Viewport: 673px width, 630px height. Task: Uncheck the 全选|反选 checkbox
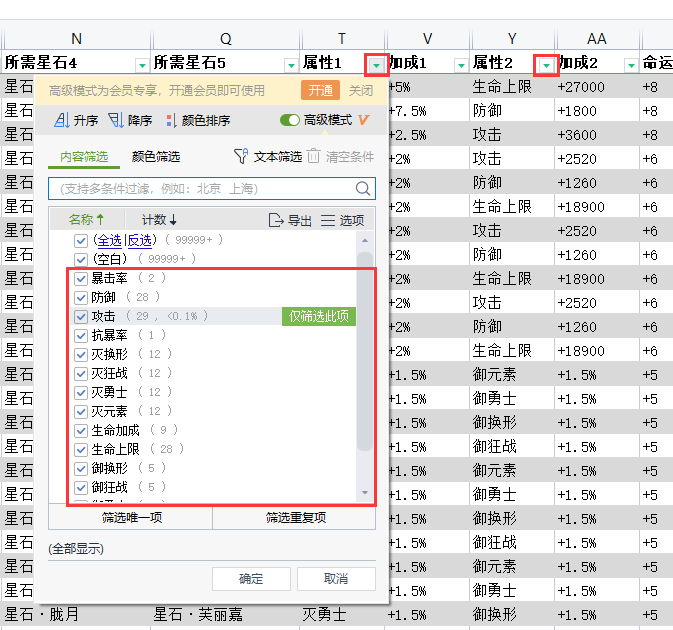click(x=81, y=240)
